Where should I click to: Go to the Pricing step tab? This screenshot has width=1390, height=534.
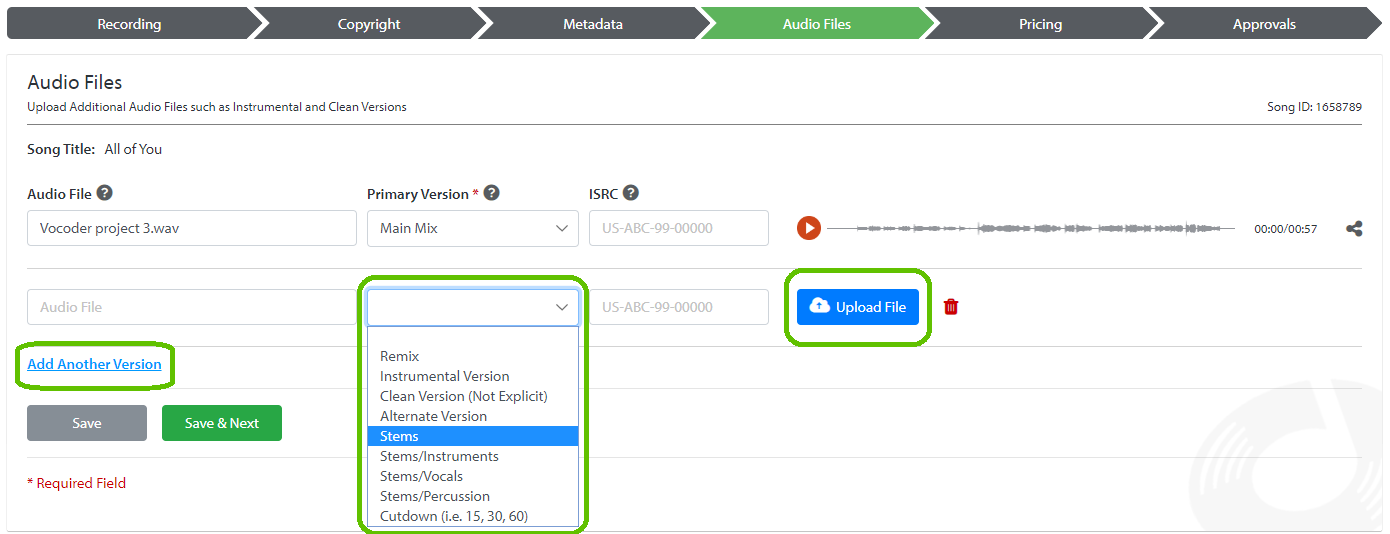pyautogui.click(x=1040, y=24)
